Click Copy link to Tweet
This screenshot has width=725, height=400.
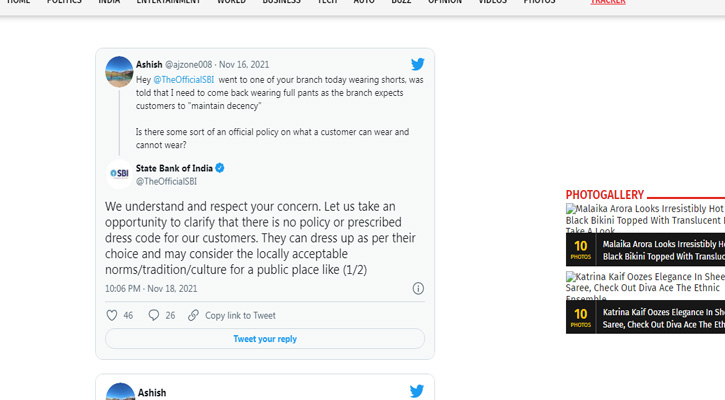click(x=240, y=315)
